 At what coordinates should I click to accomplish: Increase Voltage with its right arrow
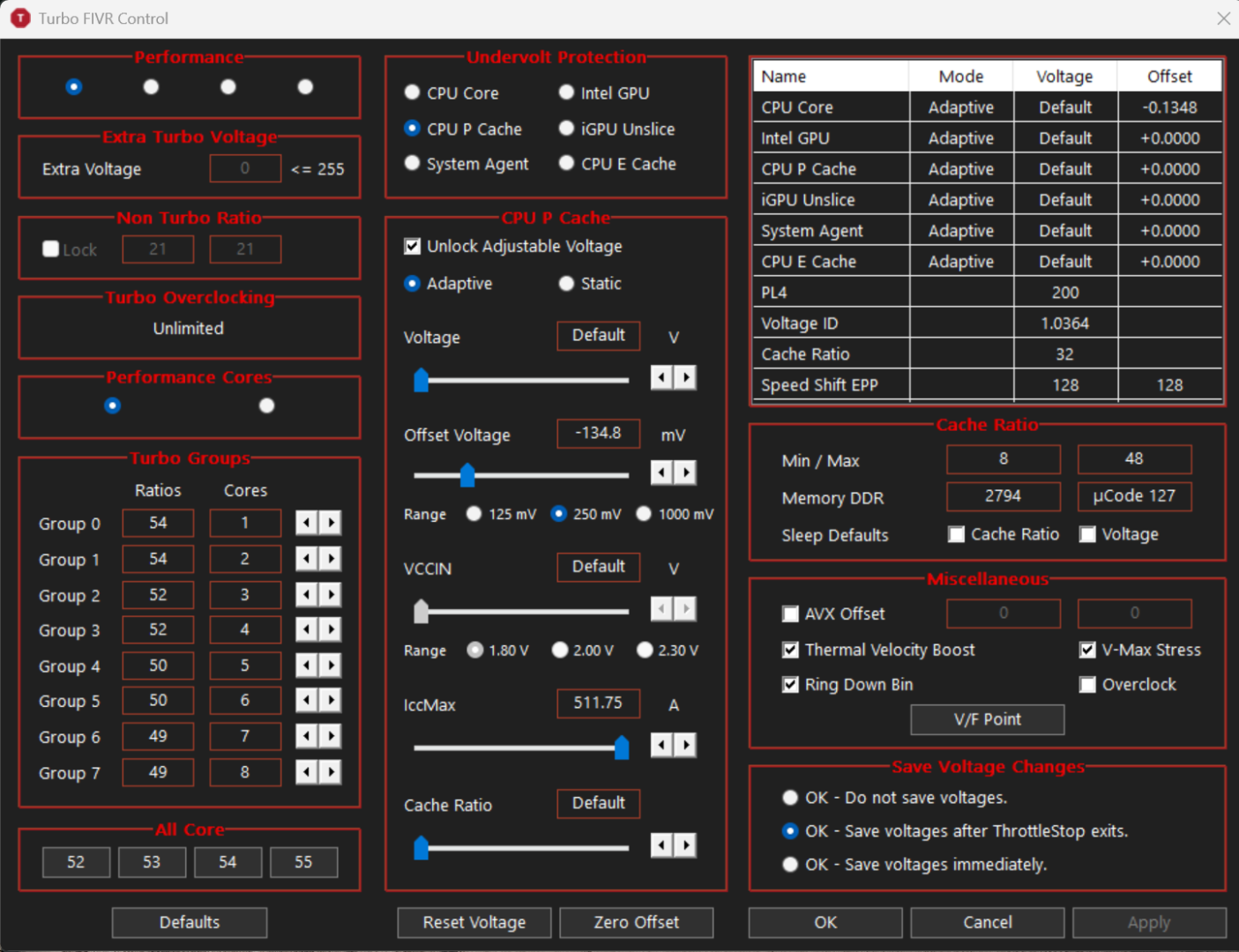click(685, 378)
